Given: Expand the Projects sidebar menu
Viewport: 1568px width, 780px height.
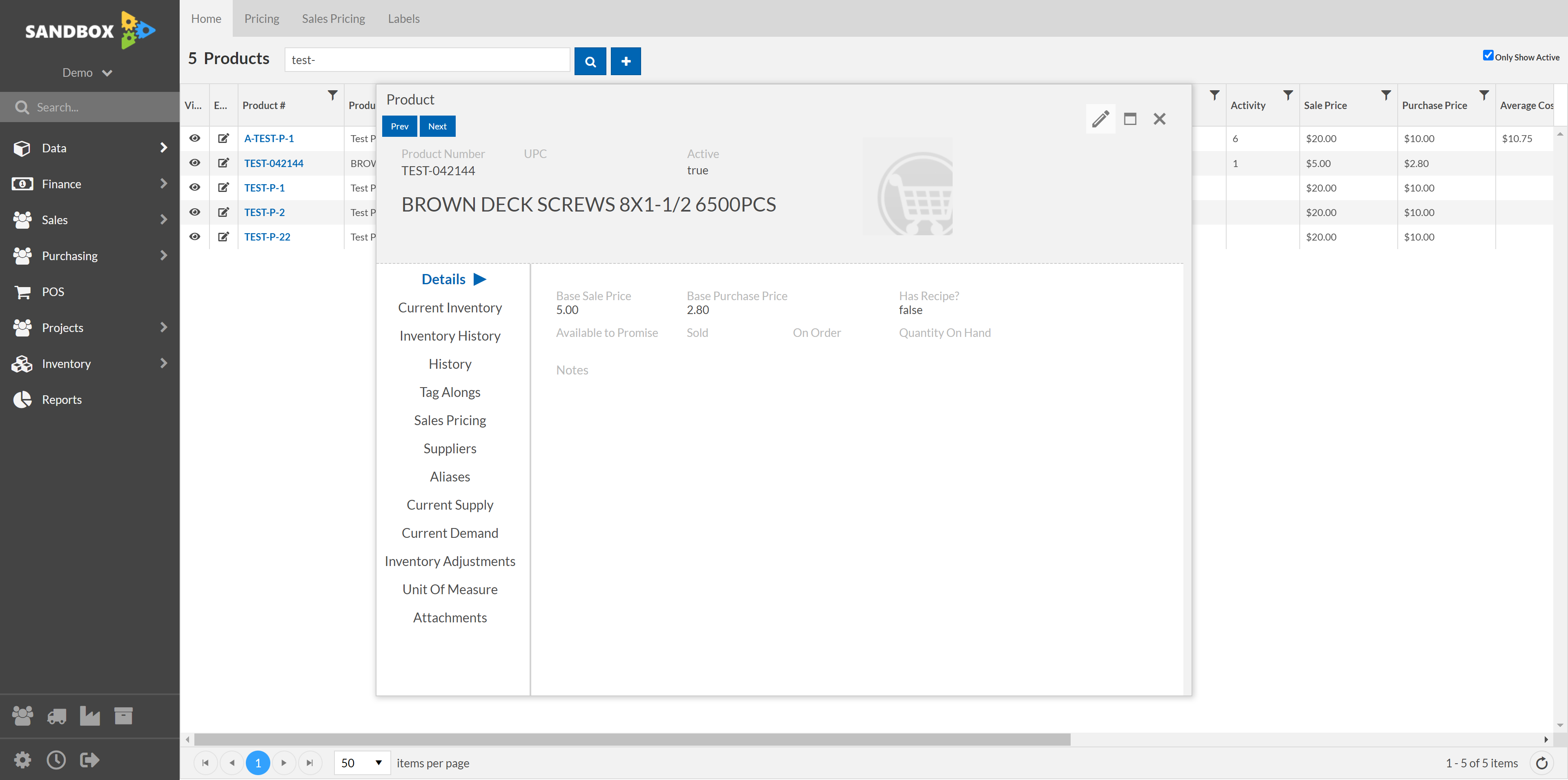Looking at the screenshot, I should [x=89, y=328].
